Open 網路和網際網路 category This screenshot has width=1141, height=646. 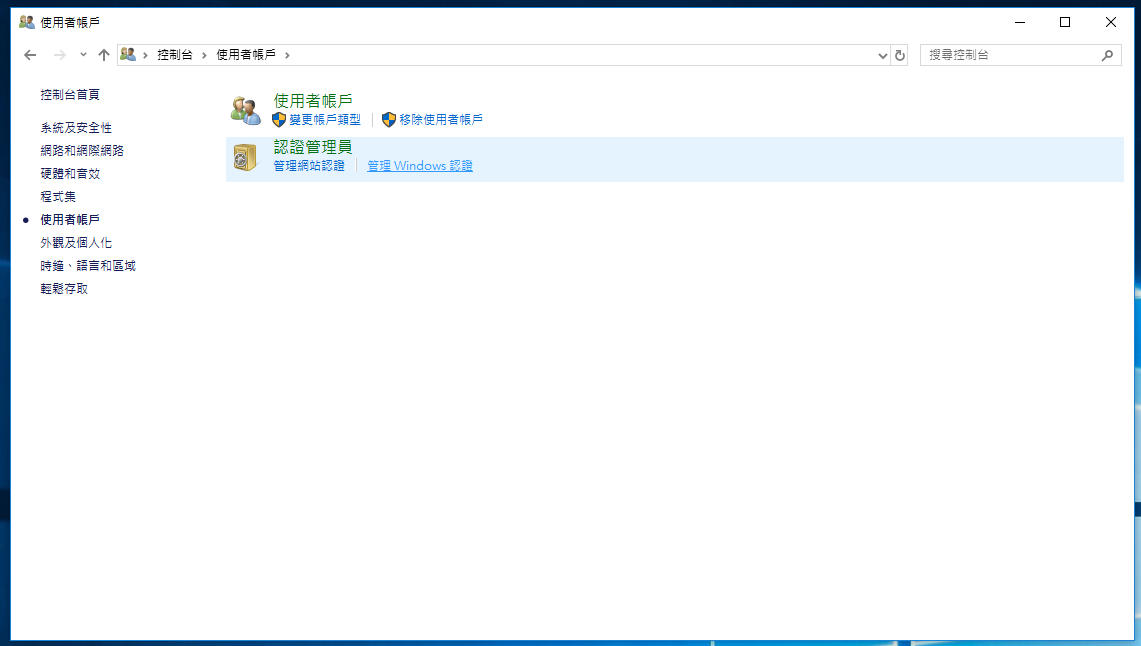click(82, 151)
